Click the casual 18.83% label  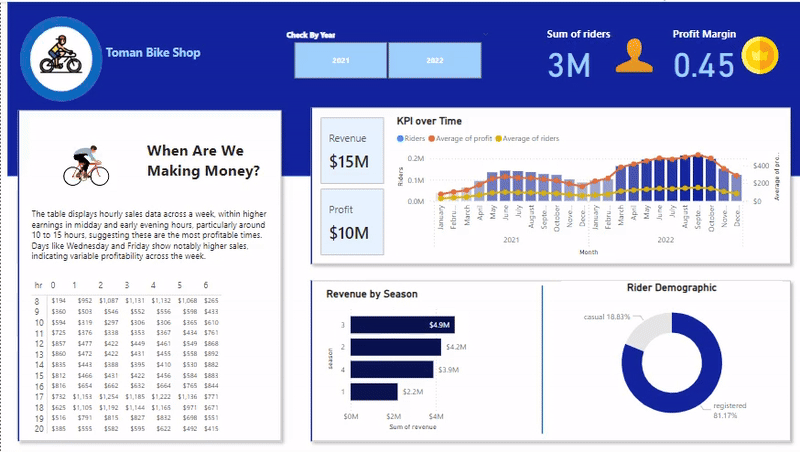coord(607,317)
